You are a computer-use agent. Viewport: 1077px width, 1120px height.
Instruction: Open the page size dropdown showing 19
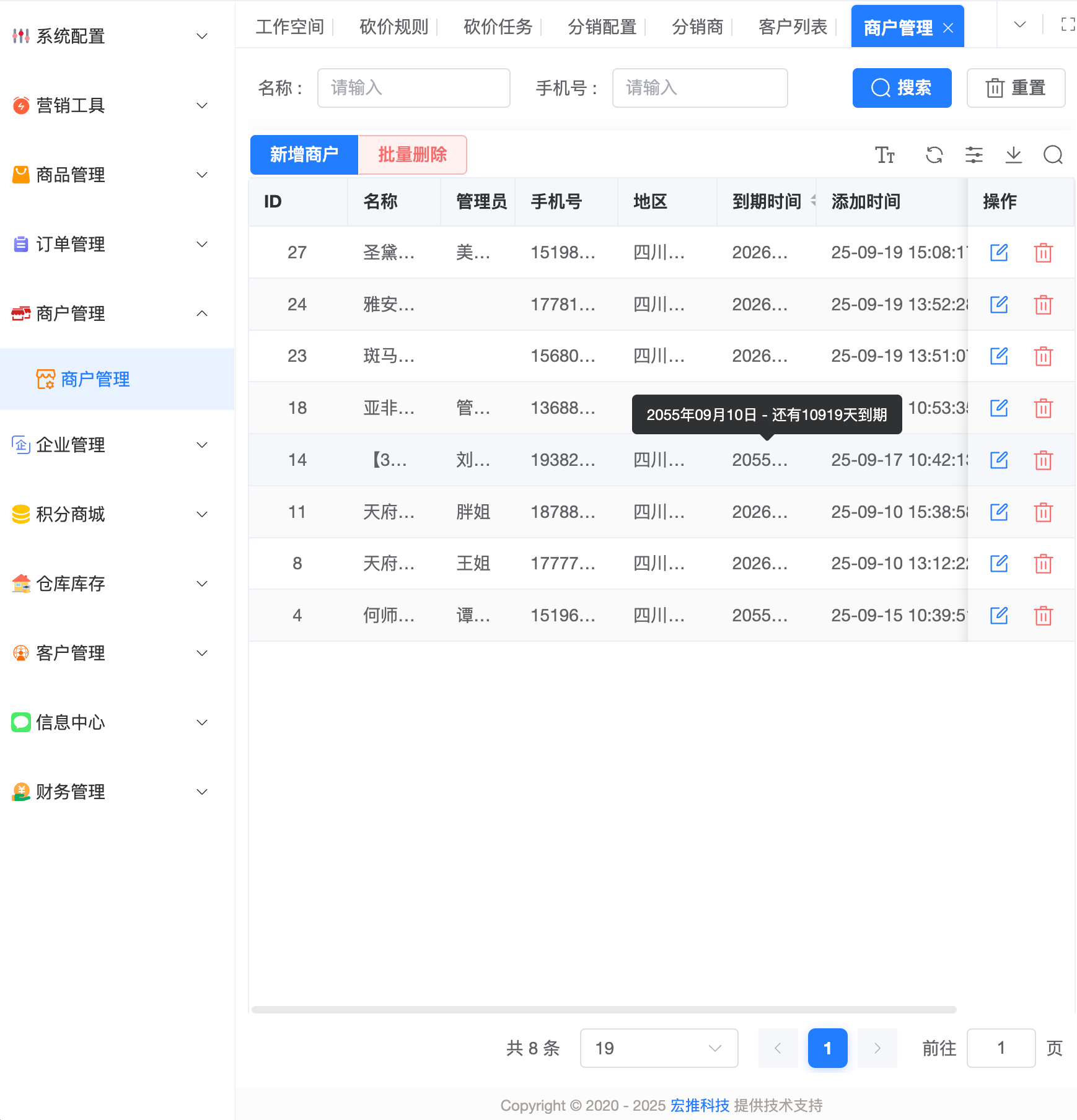[x=658, y=1048]
